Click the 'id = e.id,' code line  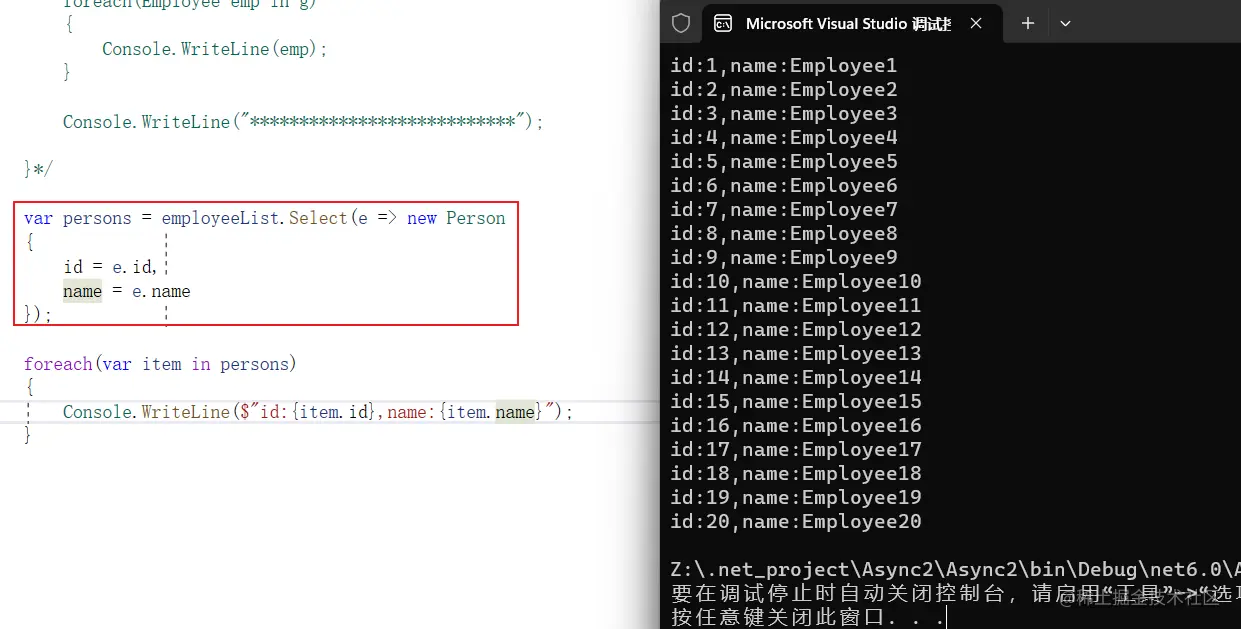coord(110,267)
